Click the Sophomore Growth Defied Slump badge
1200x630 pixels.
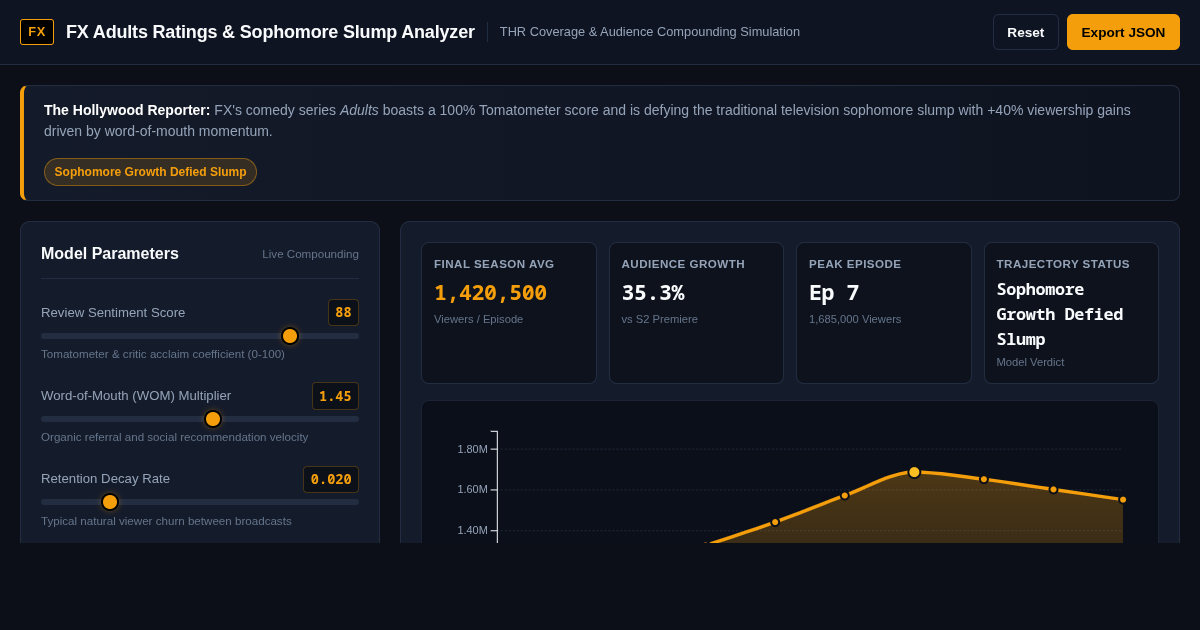point(150,172)
